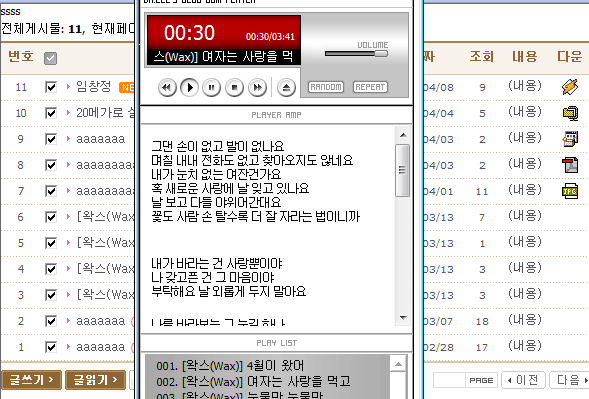
Task: Stop playback with the stop button
Action: (x=235, y=88)
